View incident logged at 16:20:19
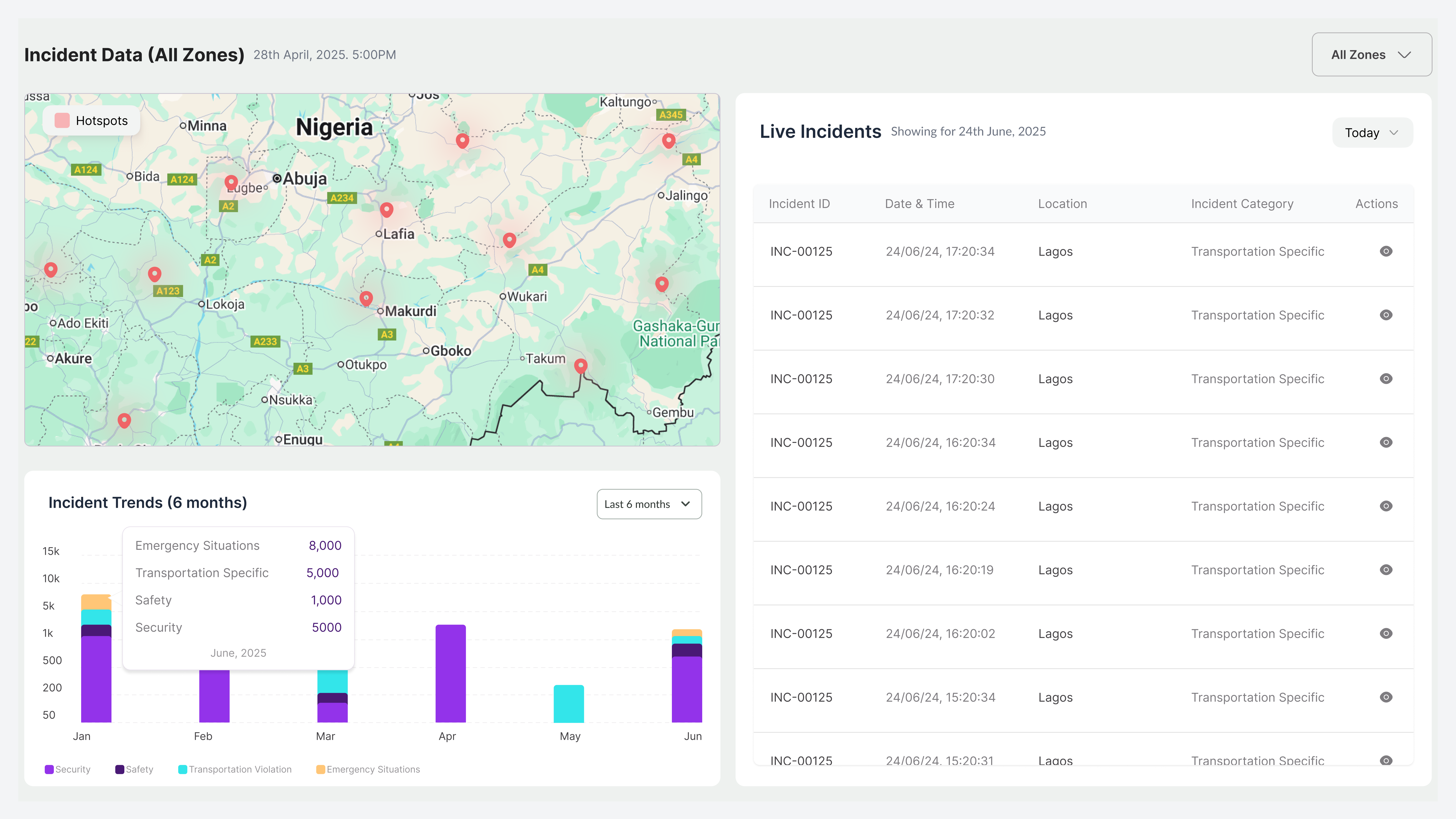 [x=1386, y=570]
